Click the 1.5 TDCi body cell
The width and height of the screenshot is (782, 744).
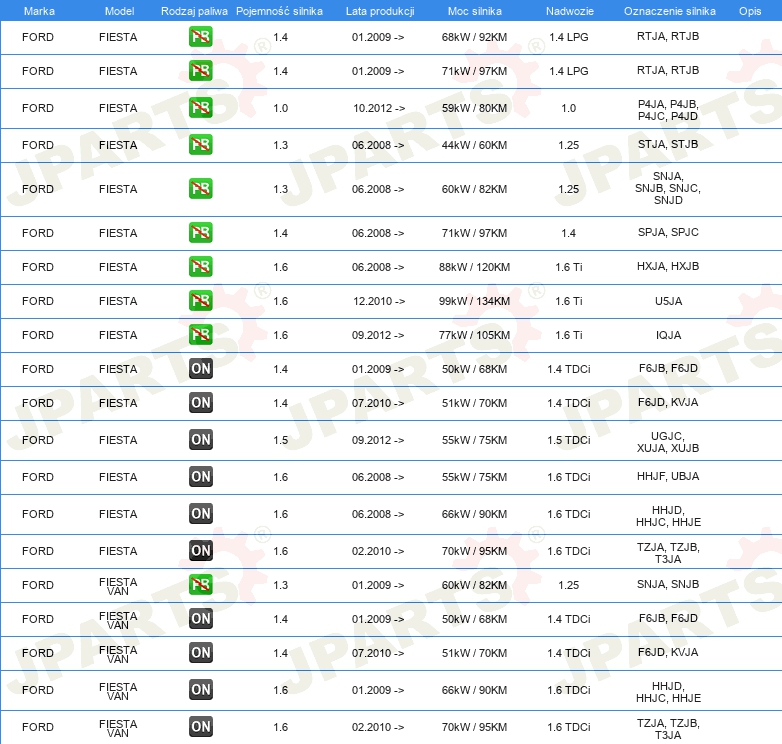pyautogui.click(x=569, y=440)
